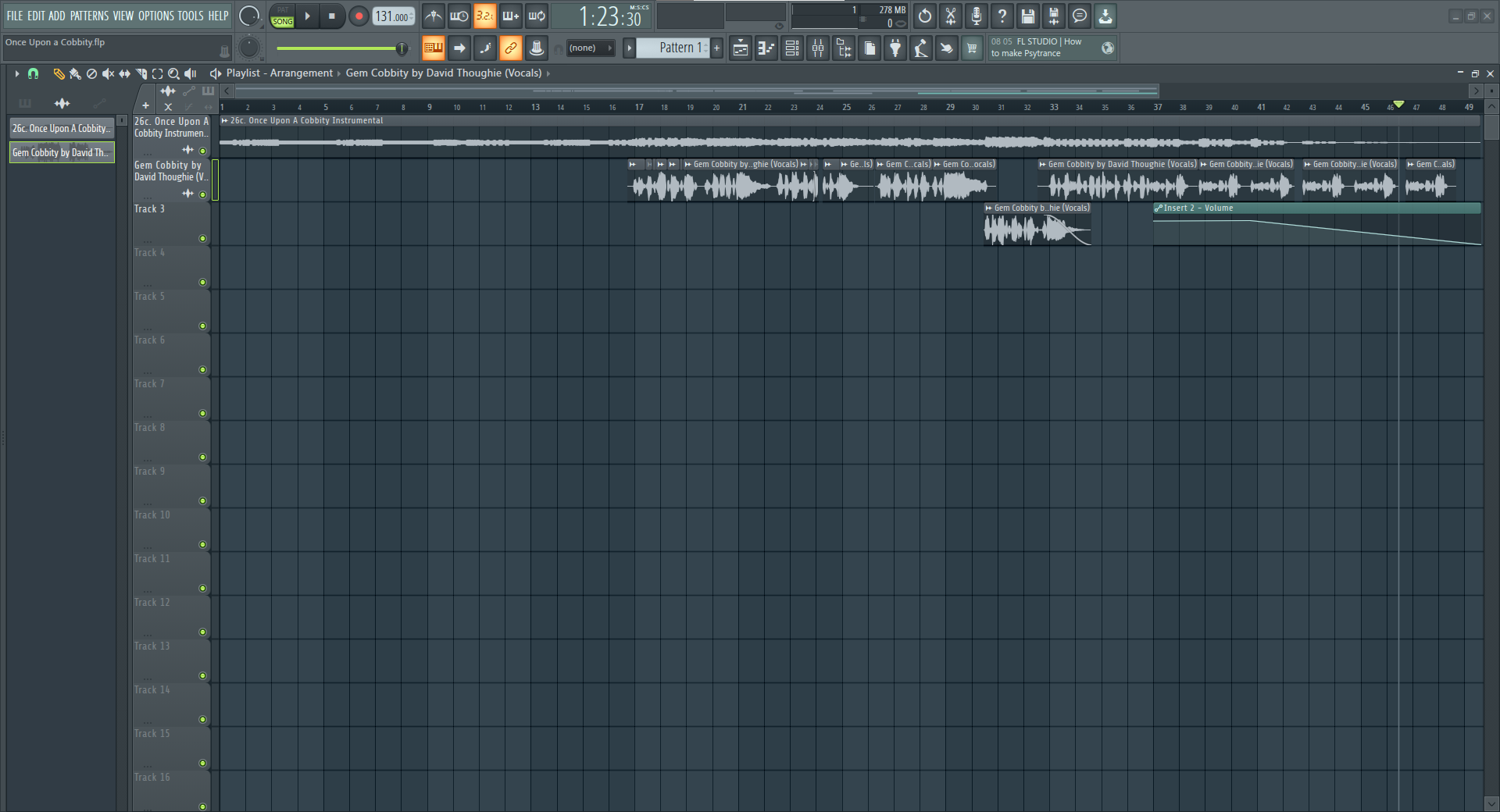Open the help question mark icon
The height and width of the screenshot is (812, 1500).
click(x=1002, y=16)
